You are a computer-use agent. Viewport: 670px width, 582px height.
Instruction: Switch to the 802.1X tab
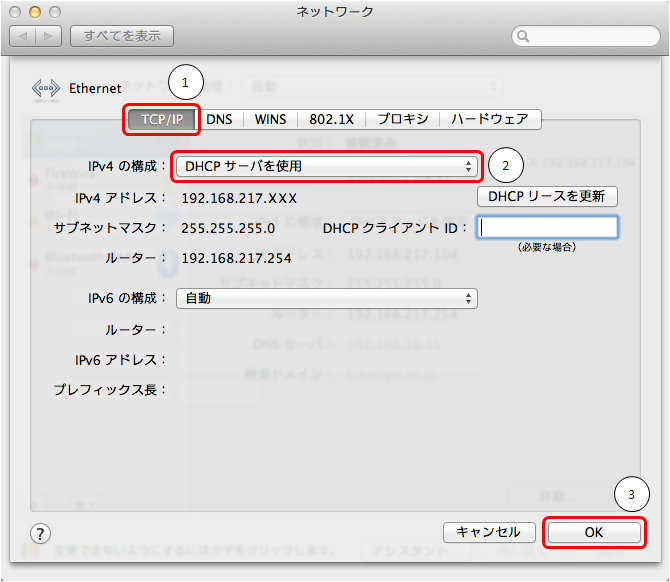(x=332, y=119)
